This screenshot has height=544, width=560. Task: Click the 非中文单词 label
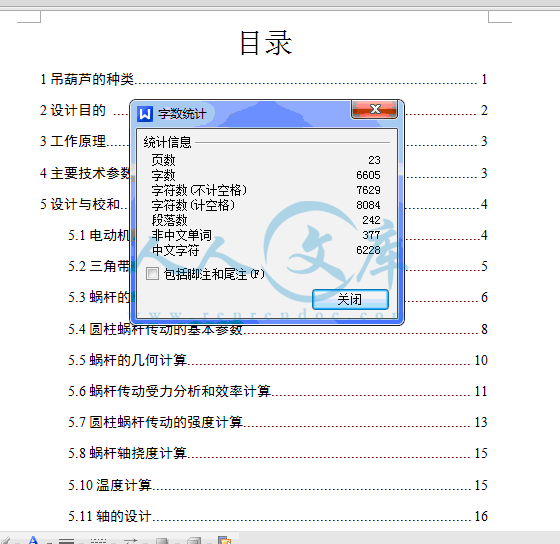(x=181, y=235)
